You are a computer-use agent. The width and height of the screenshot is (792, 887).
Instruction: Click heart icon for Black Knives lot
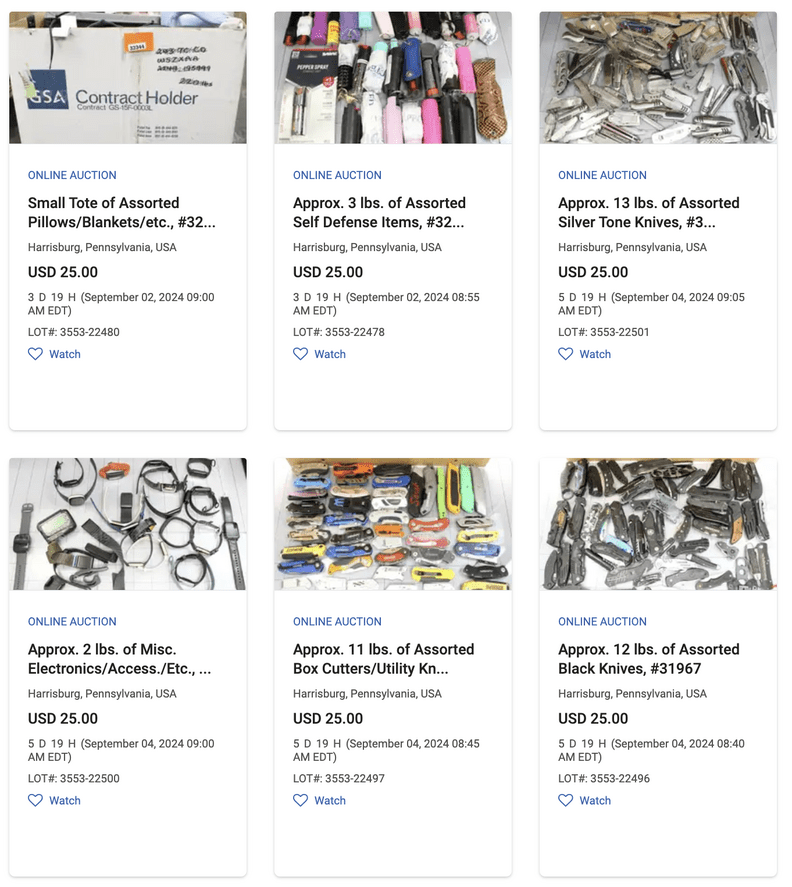tap(566, 800)
